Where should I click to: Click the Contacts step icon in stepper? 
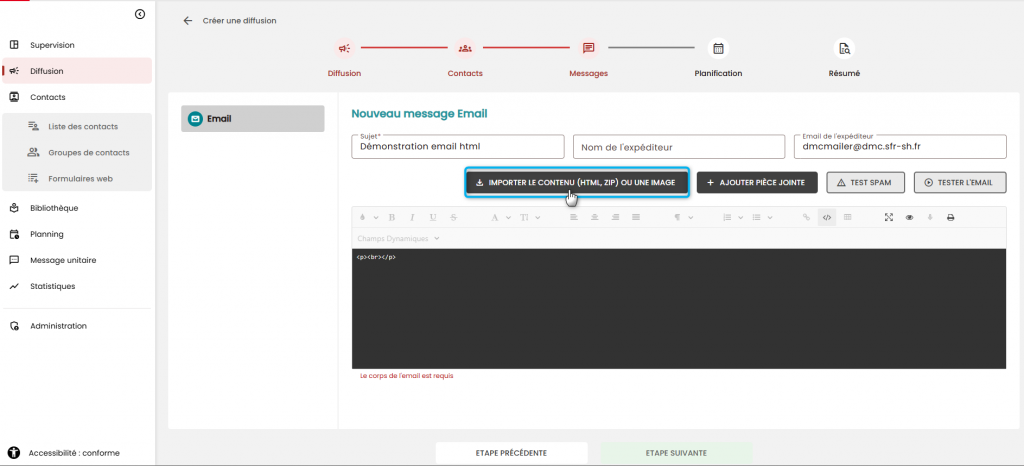click(x=465, y=48)
